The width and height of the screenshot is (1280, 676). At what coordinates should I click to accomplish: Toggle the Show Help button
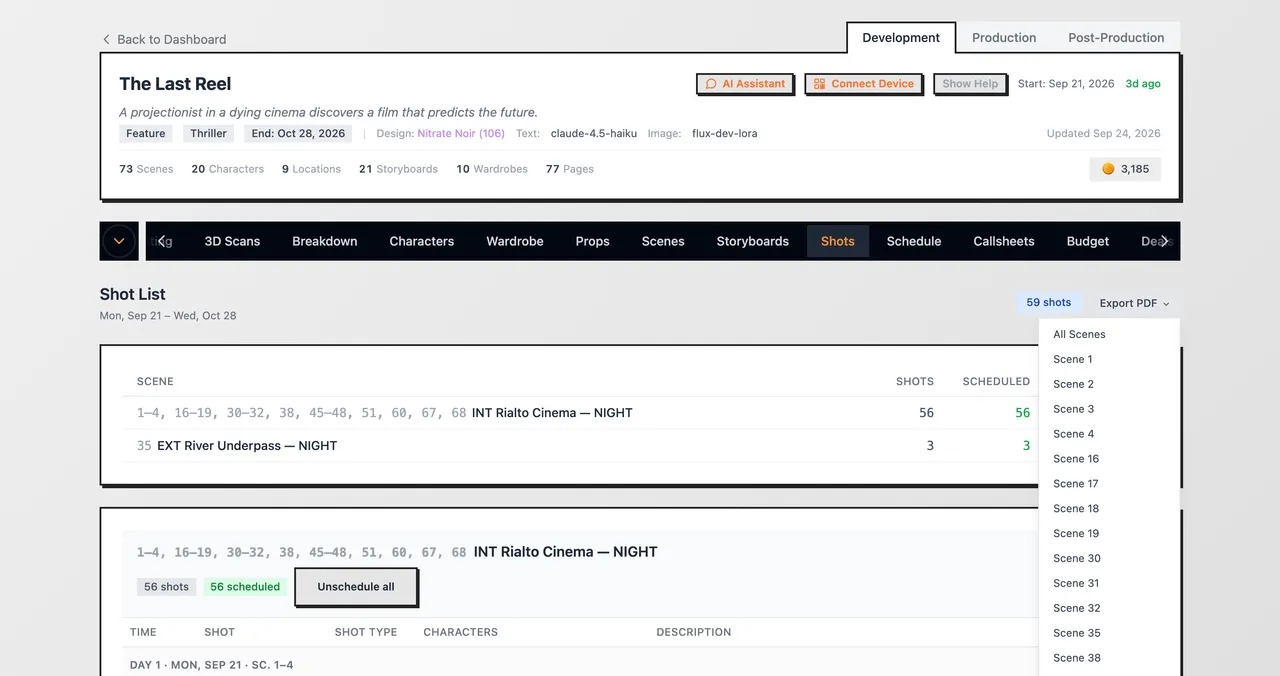[970, 84]
